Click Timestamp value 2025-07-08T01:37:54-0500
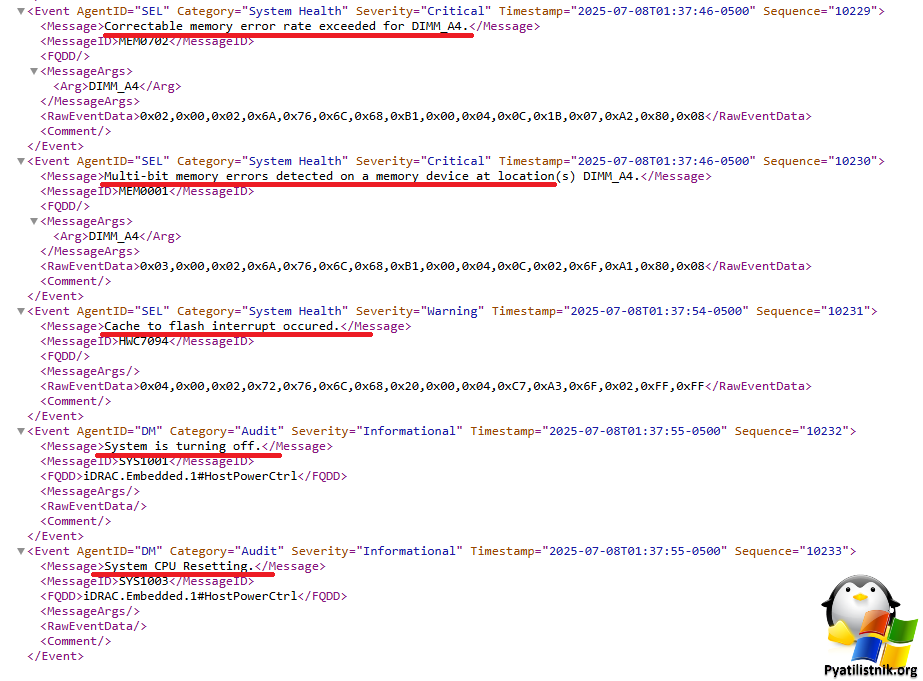Screen dimensions: 923x681 [x=656, y=311]
